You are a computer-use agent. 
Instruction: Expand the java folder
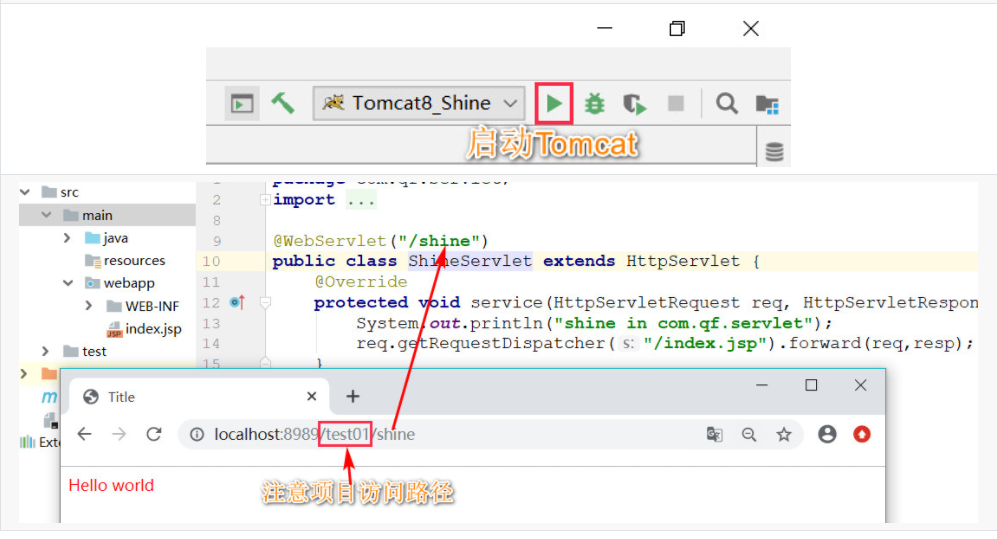coord(67,238)
